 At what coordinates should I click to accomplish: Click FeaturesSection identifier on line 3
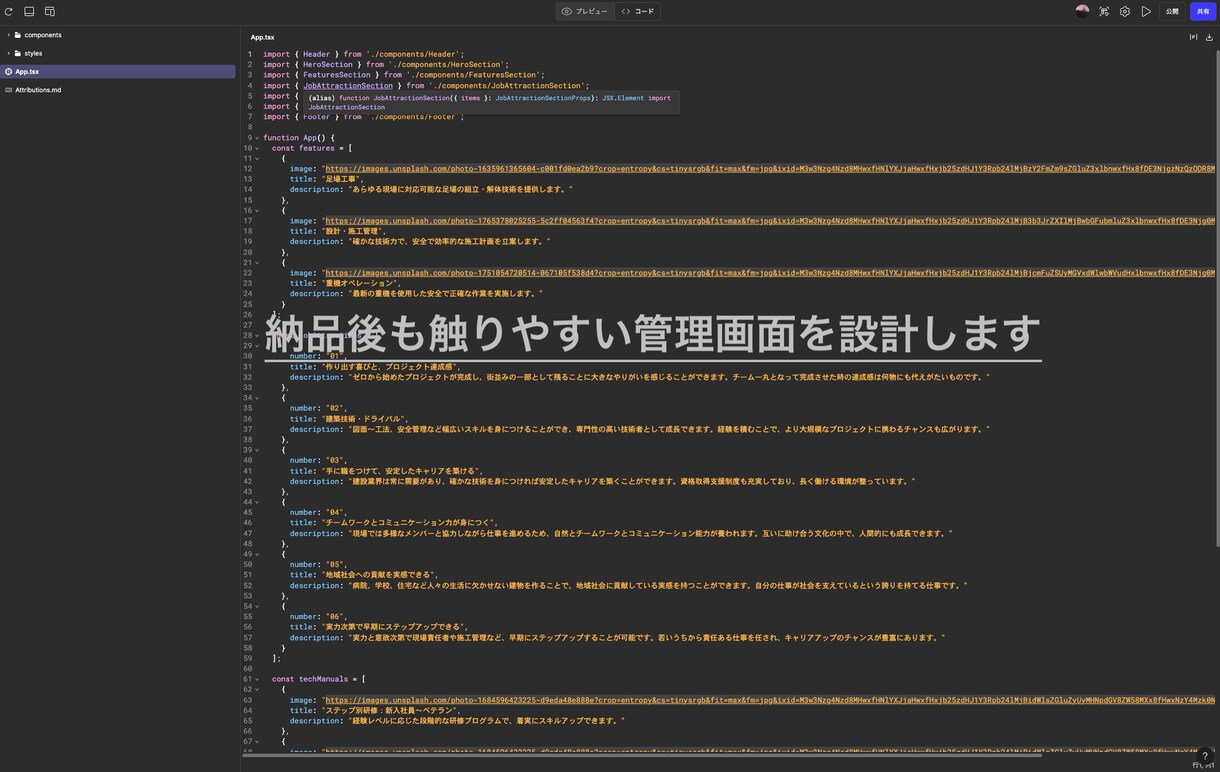point(337,75)
